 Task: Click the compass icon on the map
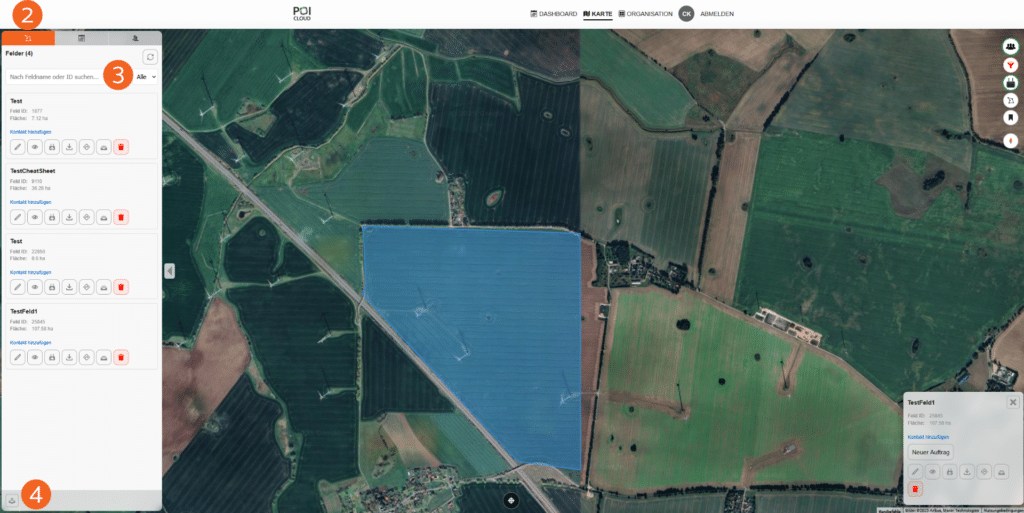pyautogui.click(x=1011, y=140)
